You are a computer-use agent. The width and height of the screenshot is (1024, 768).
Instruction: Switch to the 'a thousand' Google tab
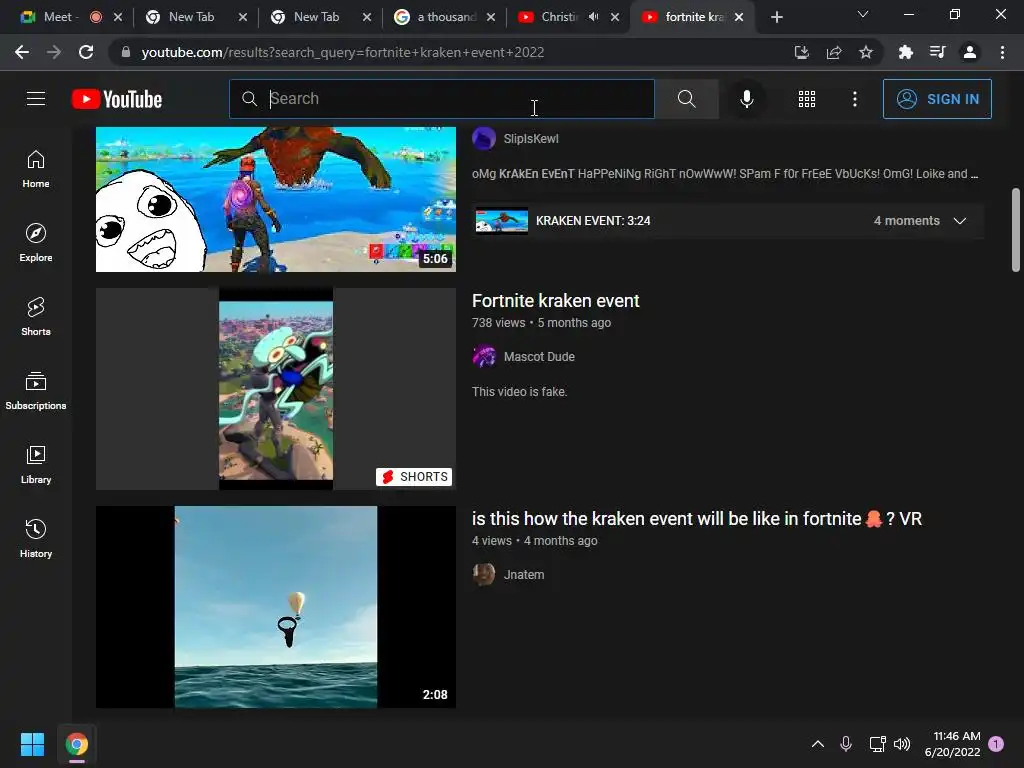446,17
